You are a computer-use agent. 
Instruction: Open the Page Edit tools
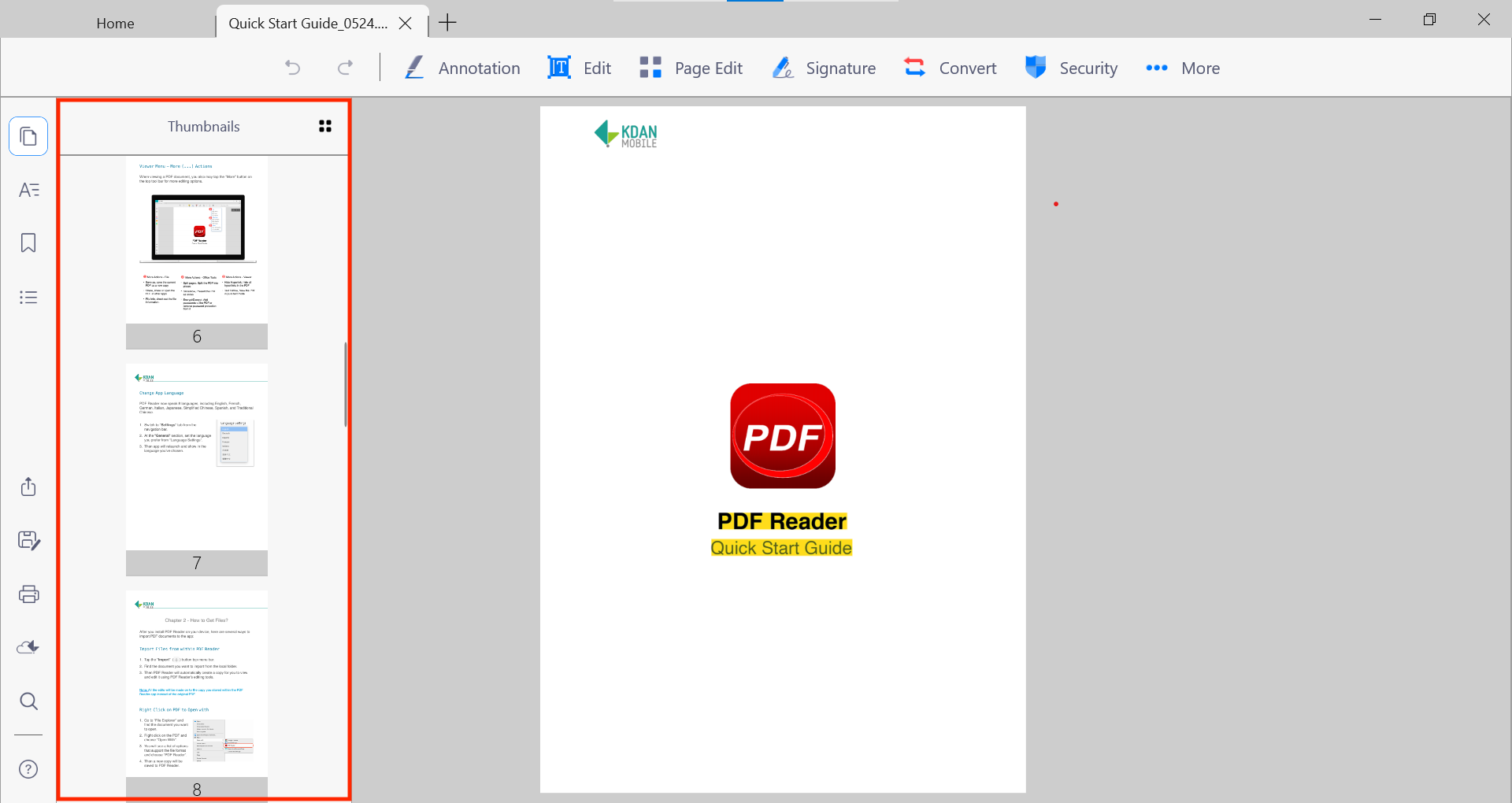(x=691, y=68)
